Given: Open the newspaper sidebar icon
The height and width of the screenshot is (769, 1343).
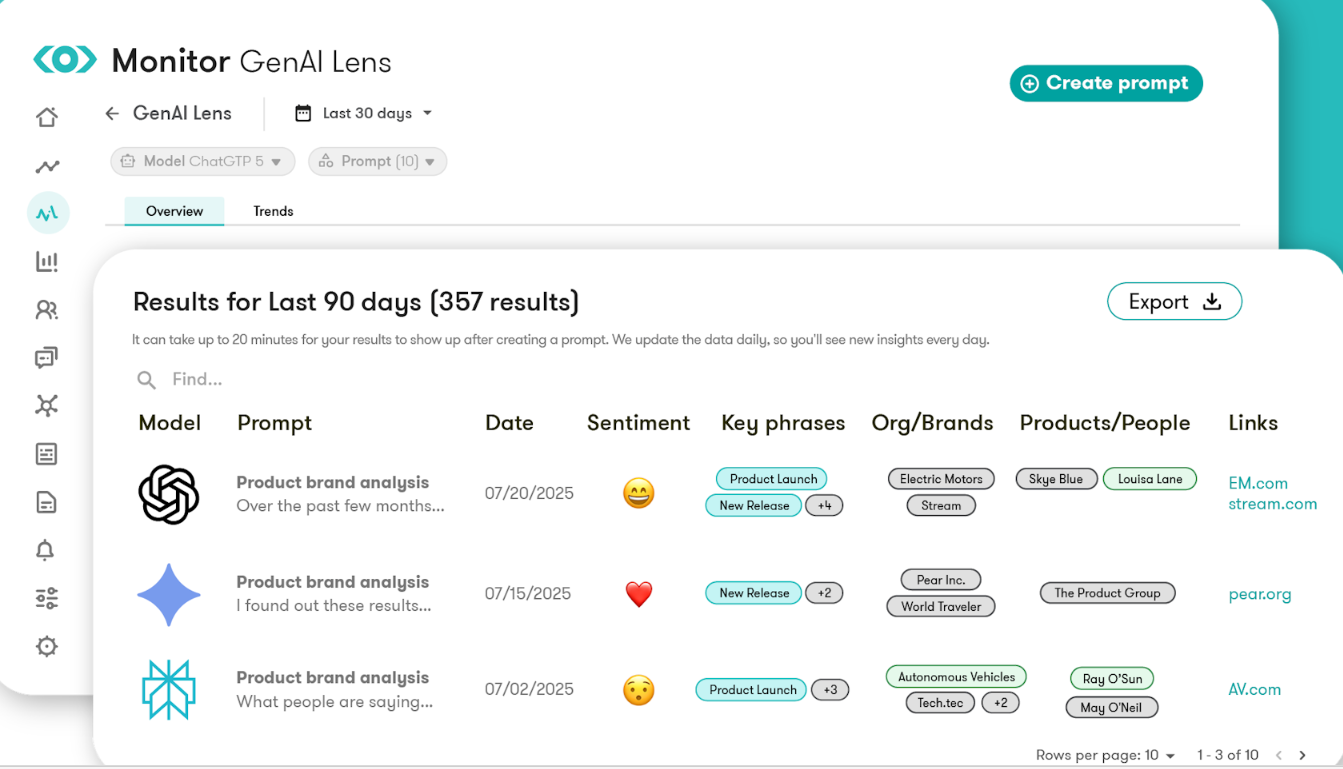Looking at the screenshot, I should click(47, 454).
